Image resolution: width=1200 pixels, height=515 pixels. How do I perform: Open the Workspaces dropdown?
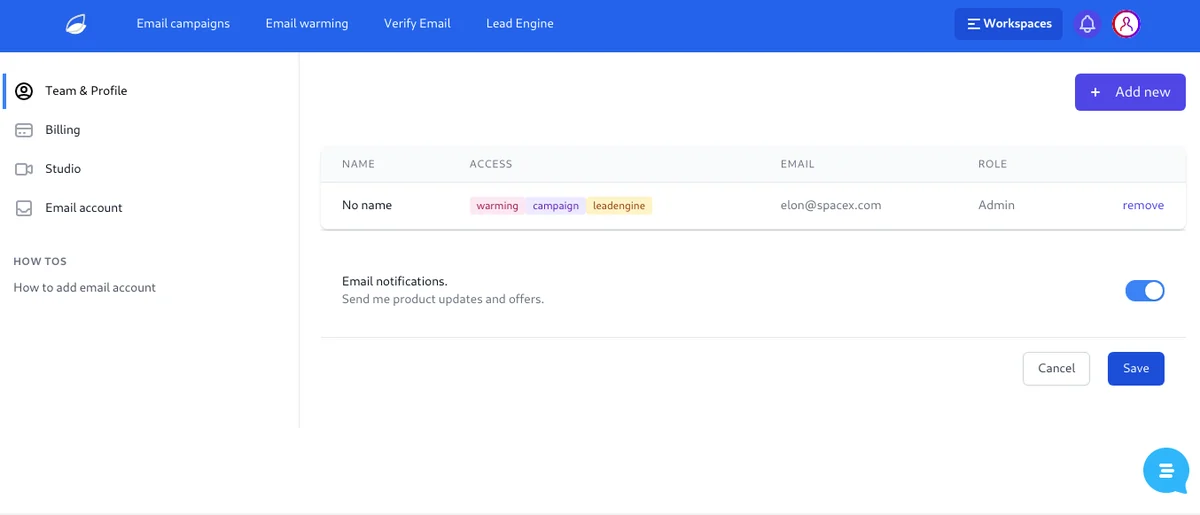pyautogui.click(x=1008, y=24)
